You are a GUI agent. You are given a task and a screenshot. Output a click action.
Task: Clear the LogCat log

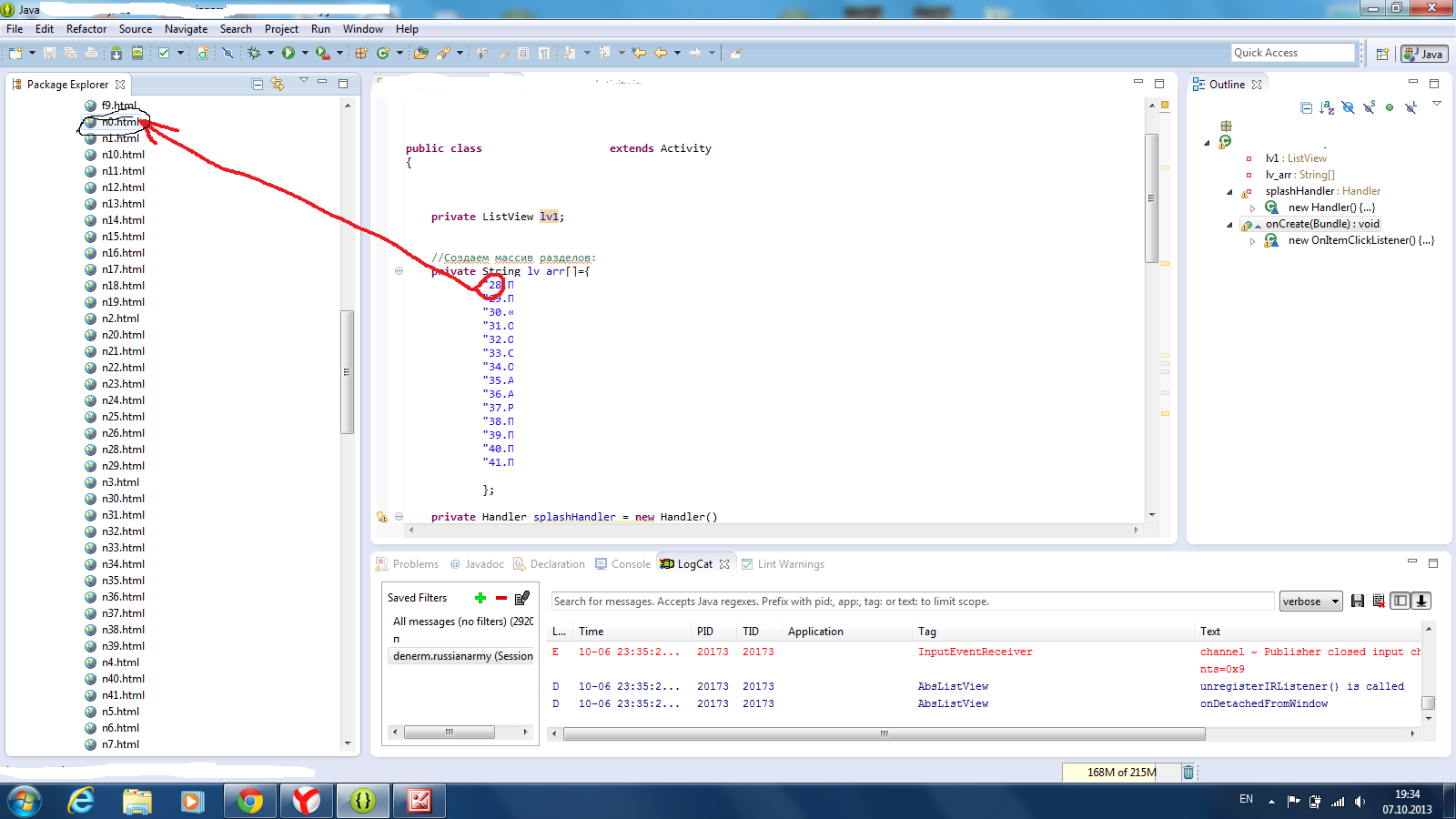coord(1379,601)
